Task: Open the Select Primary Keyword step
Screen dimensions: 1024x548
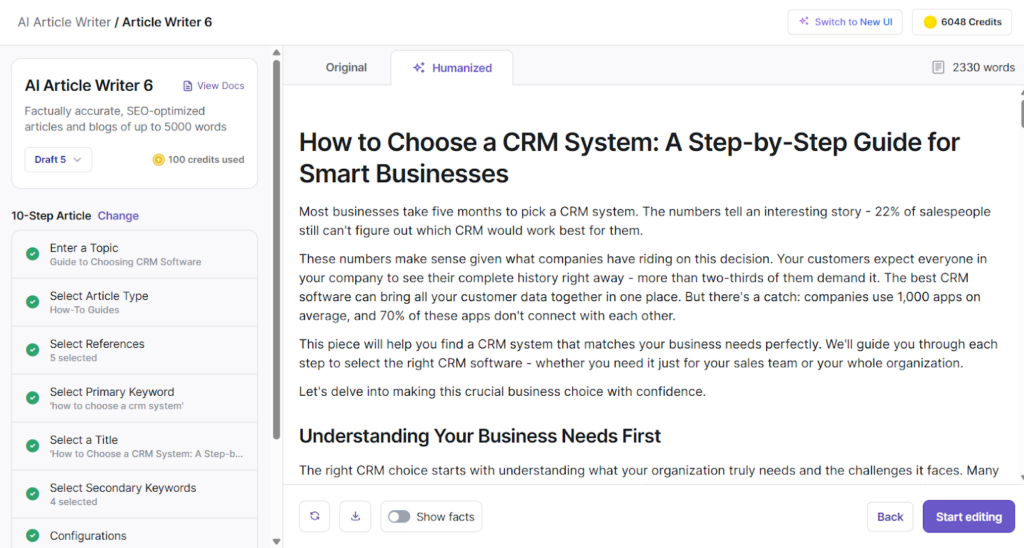Action: click(x=135, y=398)
